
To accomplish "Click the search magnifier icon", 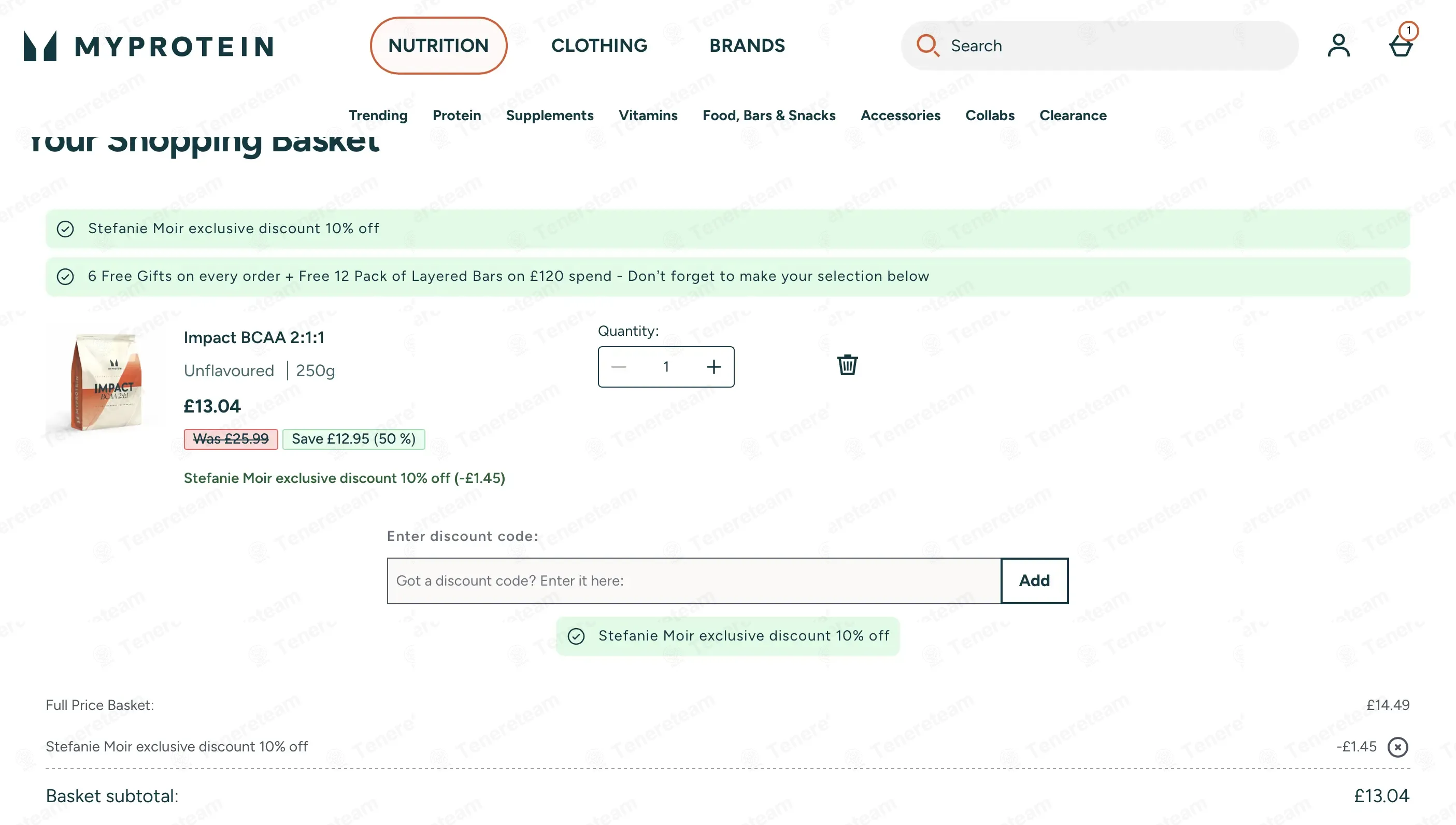I will click(928, 45).
